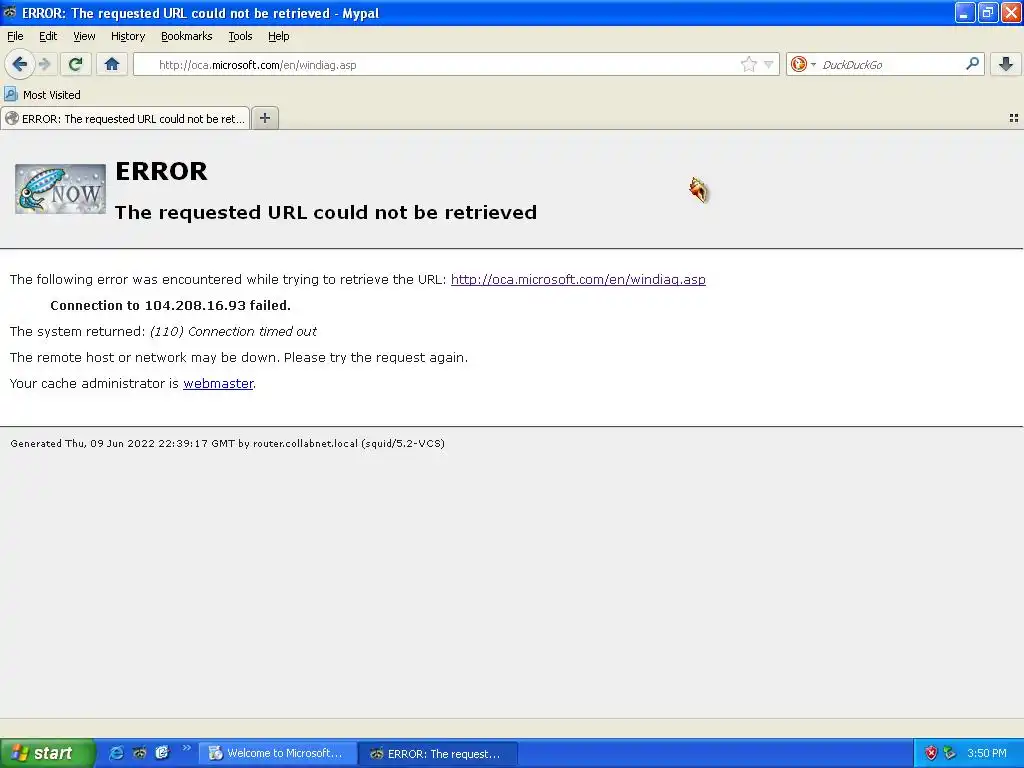The height and width of the screenshot is (768, 1024).
Task: Click the Squid NOW logo image
Action: pyautogui.click(x=60, y=189)
